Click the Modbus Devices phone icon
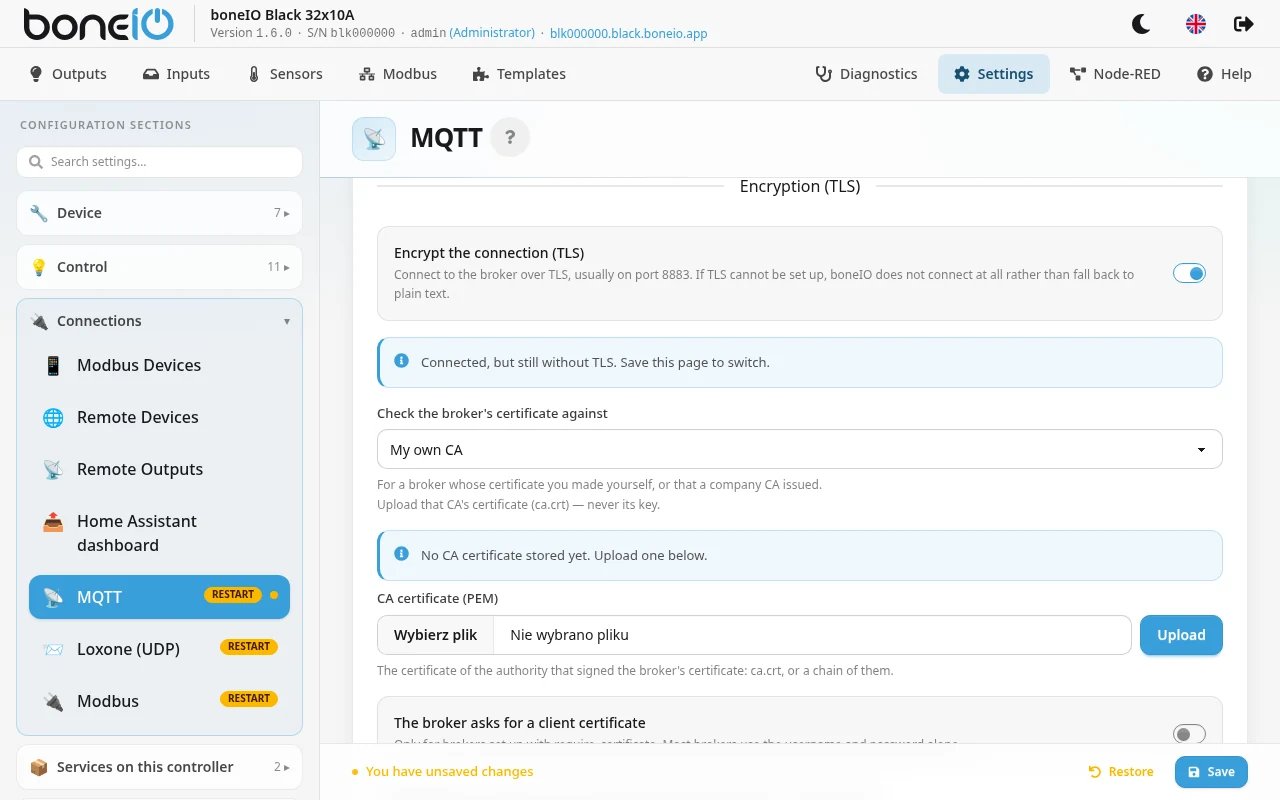The height and width of the screenshot is (800, 1280). (53, 365)
